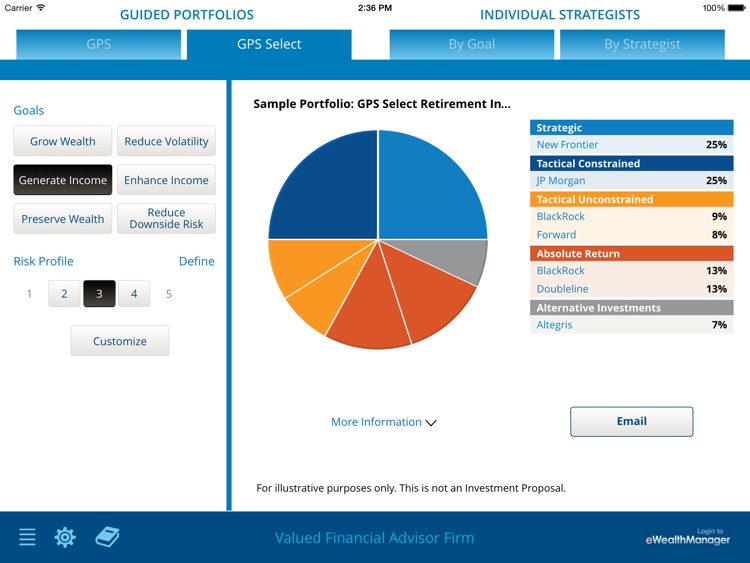Toggle the Generate Income goal
This screenshot has width=750, height=563.
point(63,180)
